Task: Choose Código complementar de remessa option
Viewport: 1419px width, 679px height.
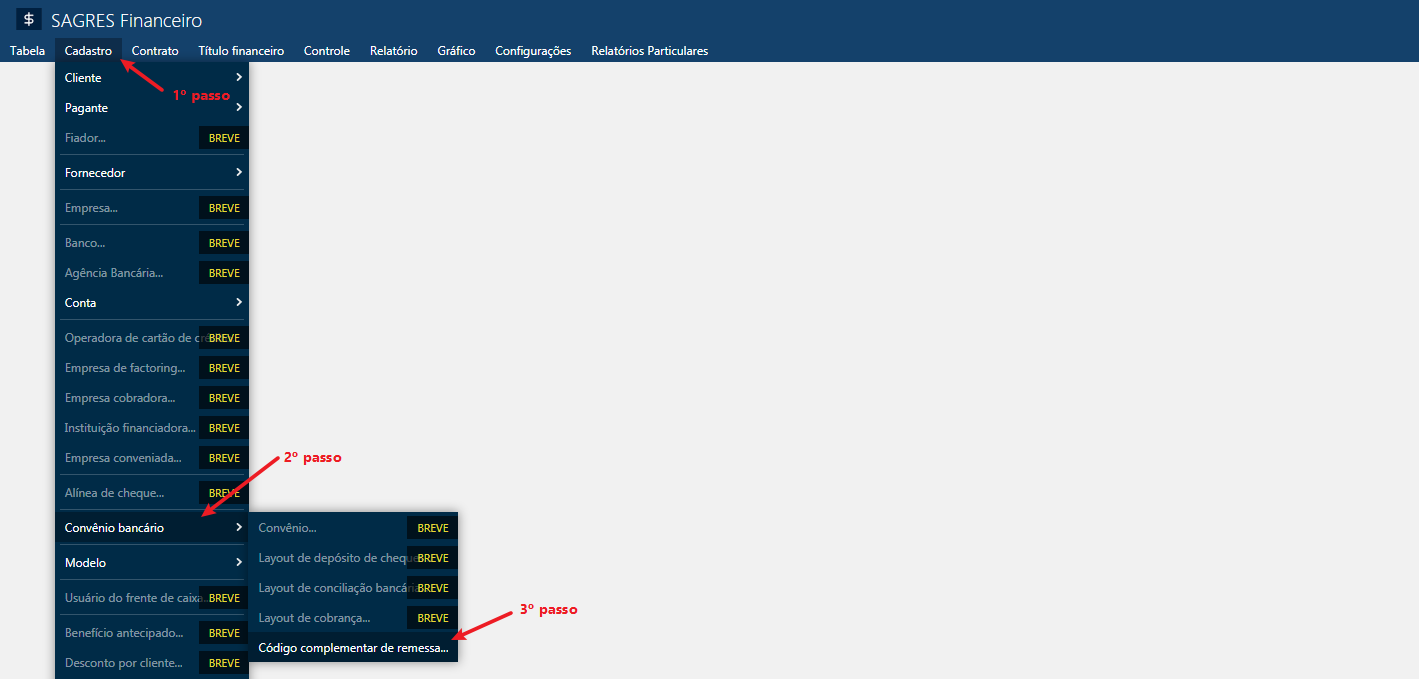Action: point(353,648)
